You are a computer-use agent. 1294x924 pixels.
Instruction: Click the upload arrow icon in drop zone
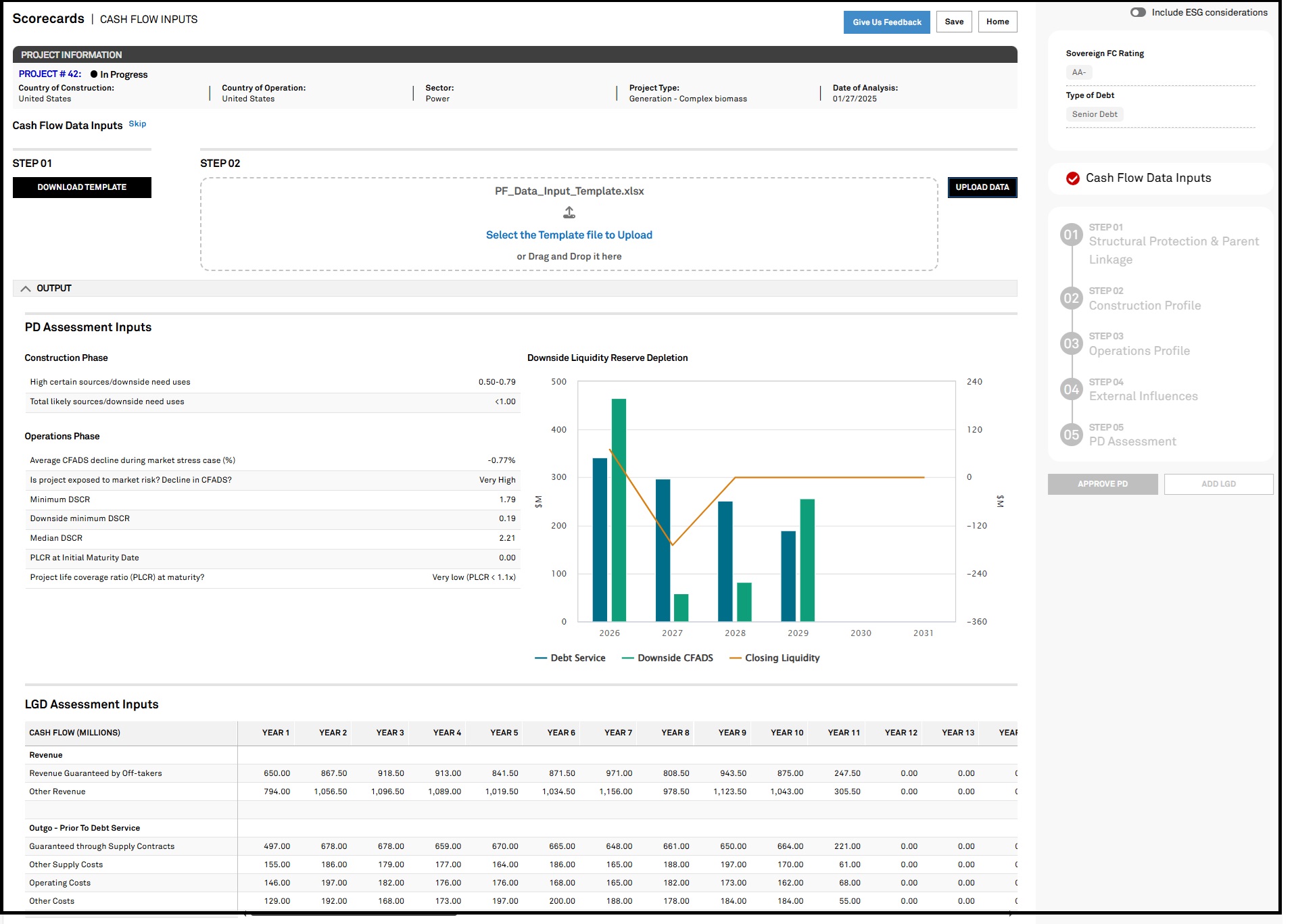click(x=569, y=213)
